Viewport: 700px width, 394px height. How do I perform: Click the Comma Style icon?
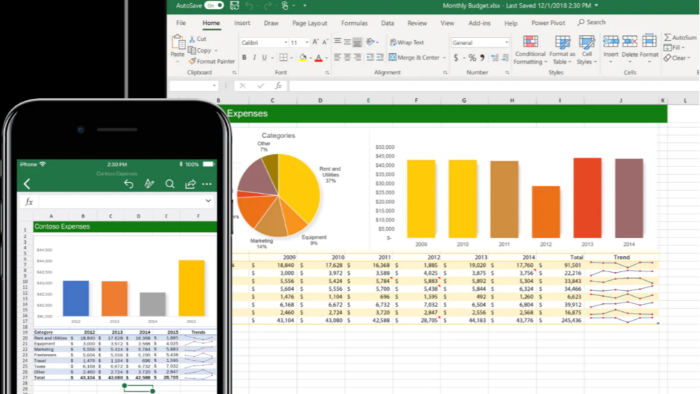[x=482, y=58]
